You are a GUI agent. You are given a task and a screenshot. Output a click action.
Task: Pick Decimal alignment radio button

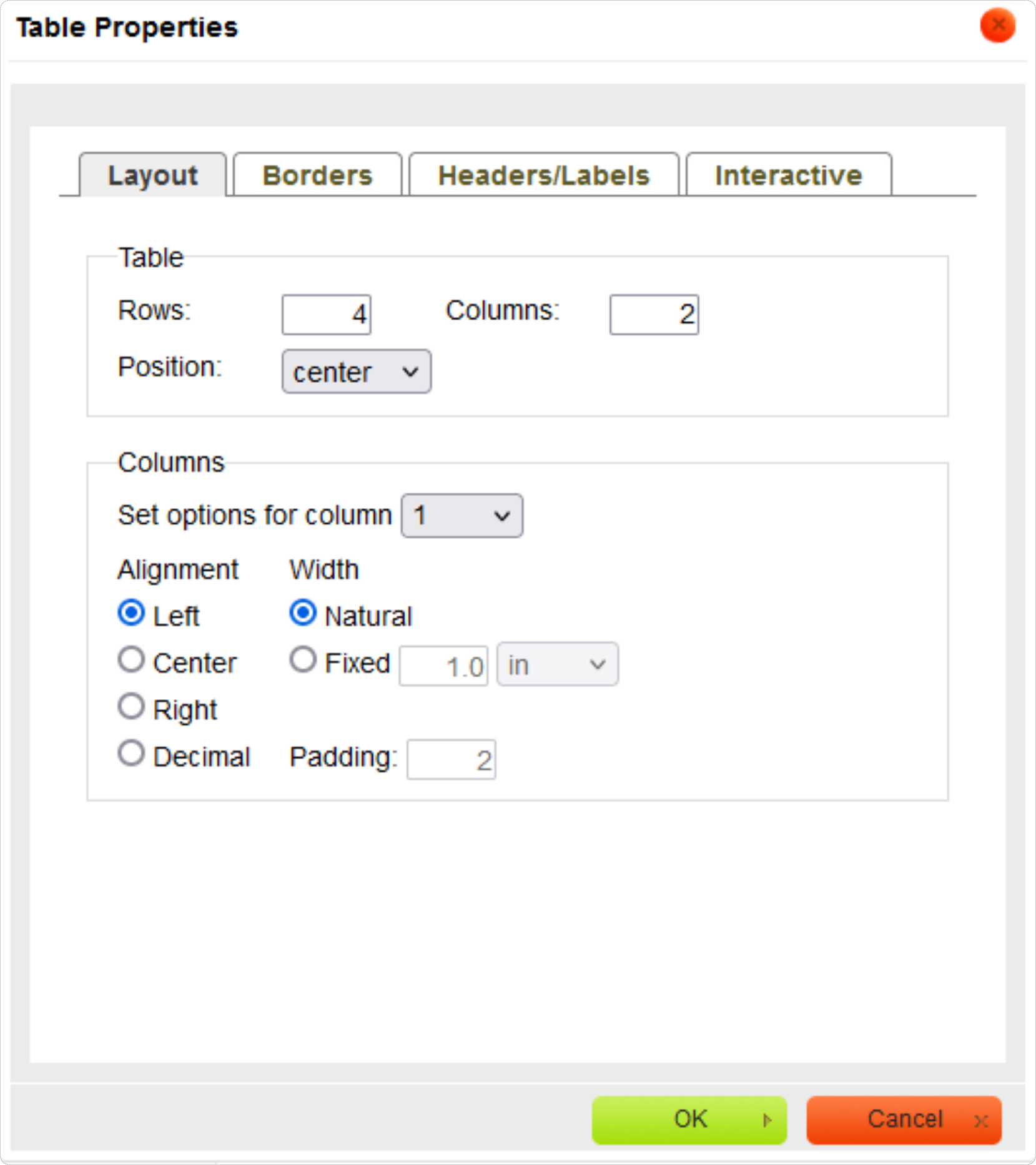[131, 753]
